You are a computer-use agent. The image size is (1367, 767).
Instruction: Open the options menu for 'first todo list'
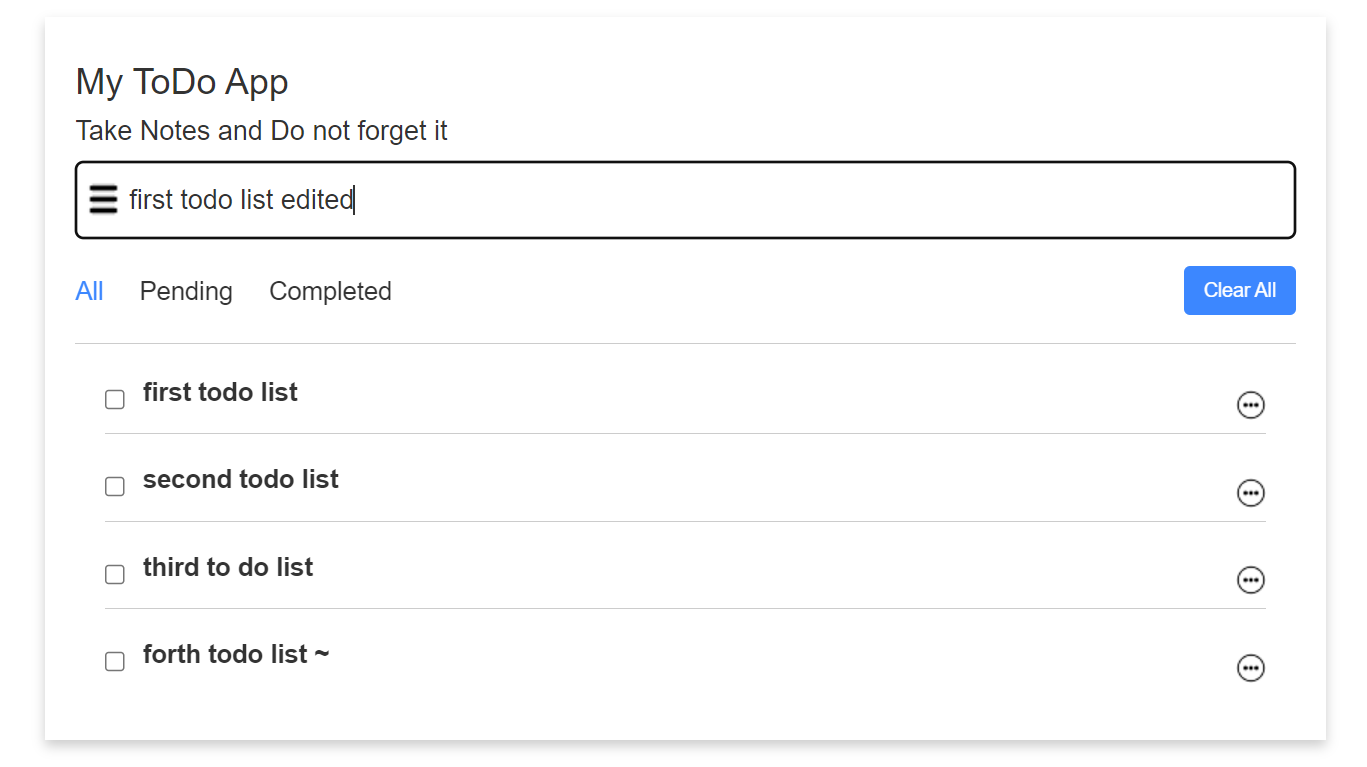coord(1251,405)
